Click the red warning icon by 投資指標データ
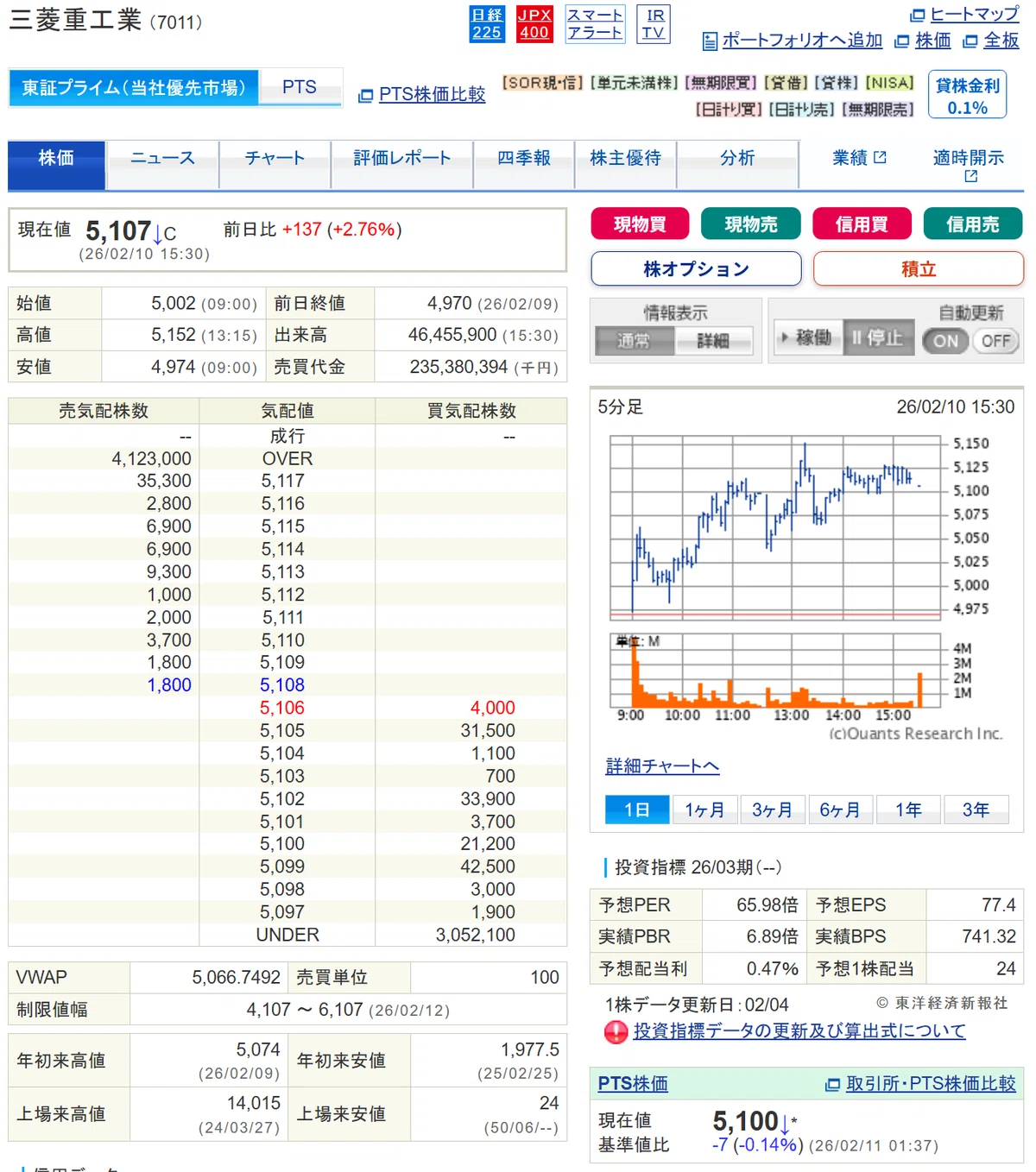1036x1172 pixels. tap(616, 1031)
